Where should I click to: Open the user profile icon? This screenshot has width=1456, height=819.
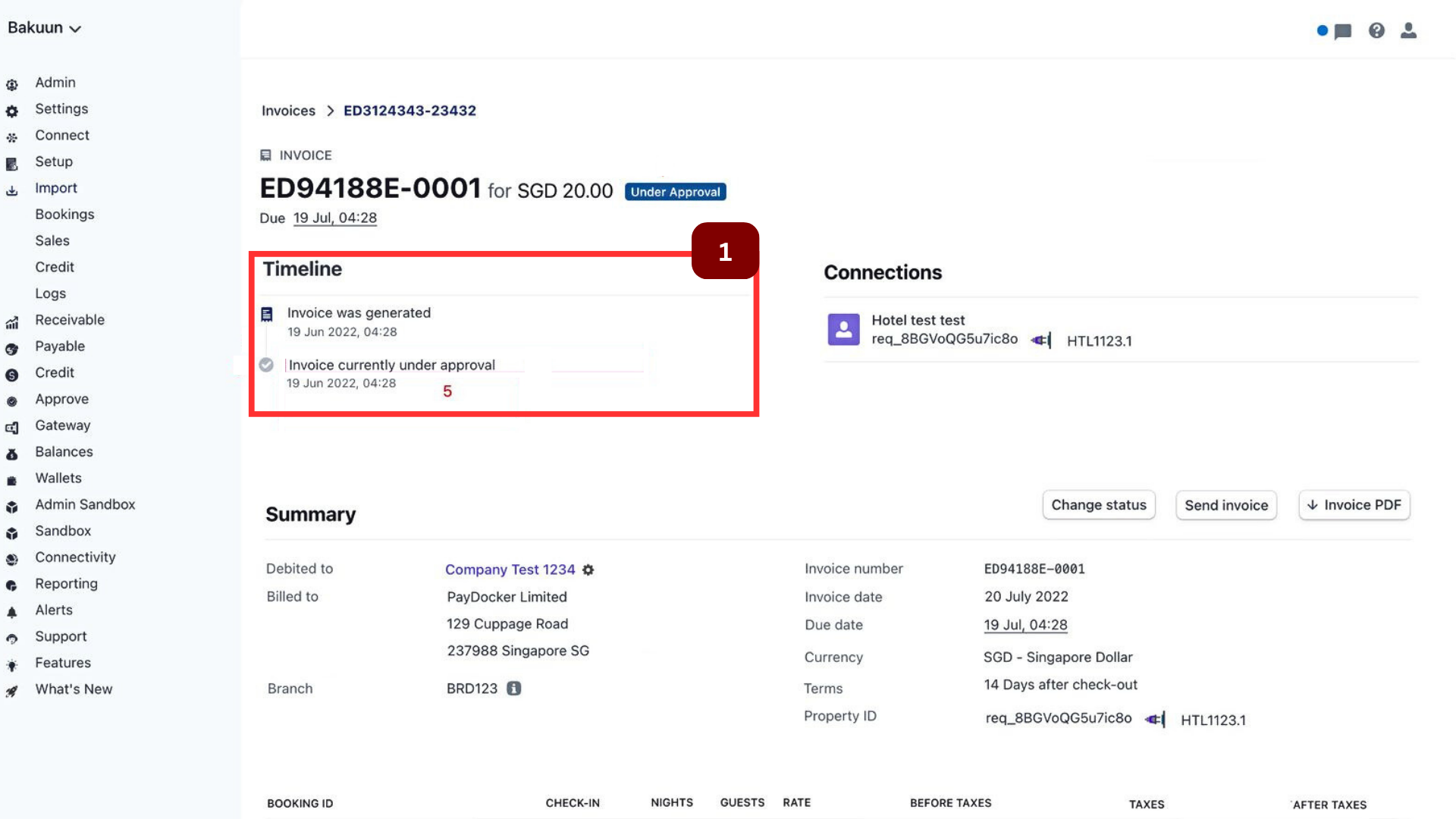1408,30
